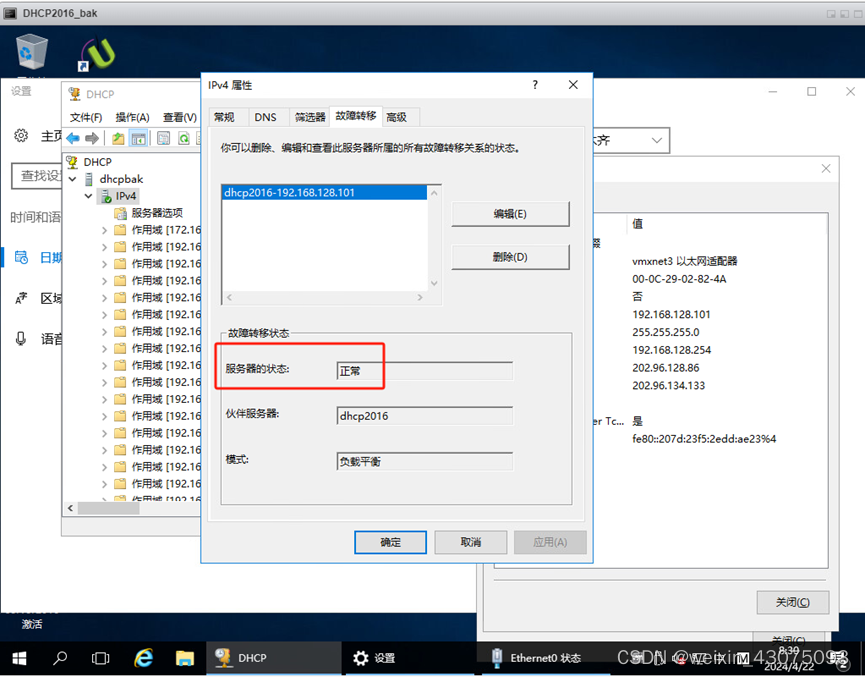
Task: Click the 编辑(E) button
Action: [510, 214]
